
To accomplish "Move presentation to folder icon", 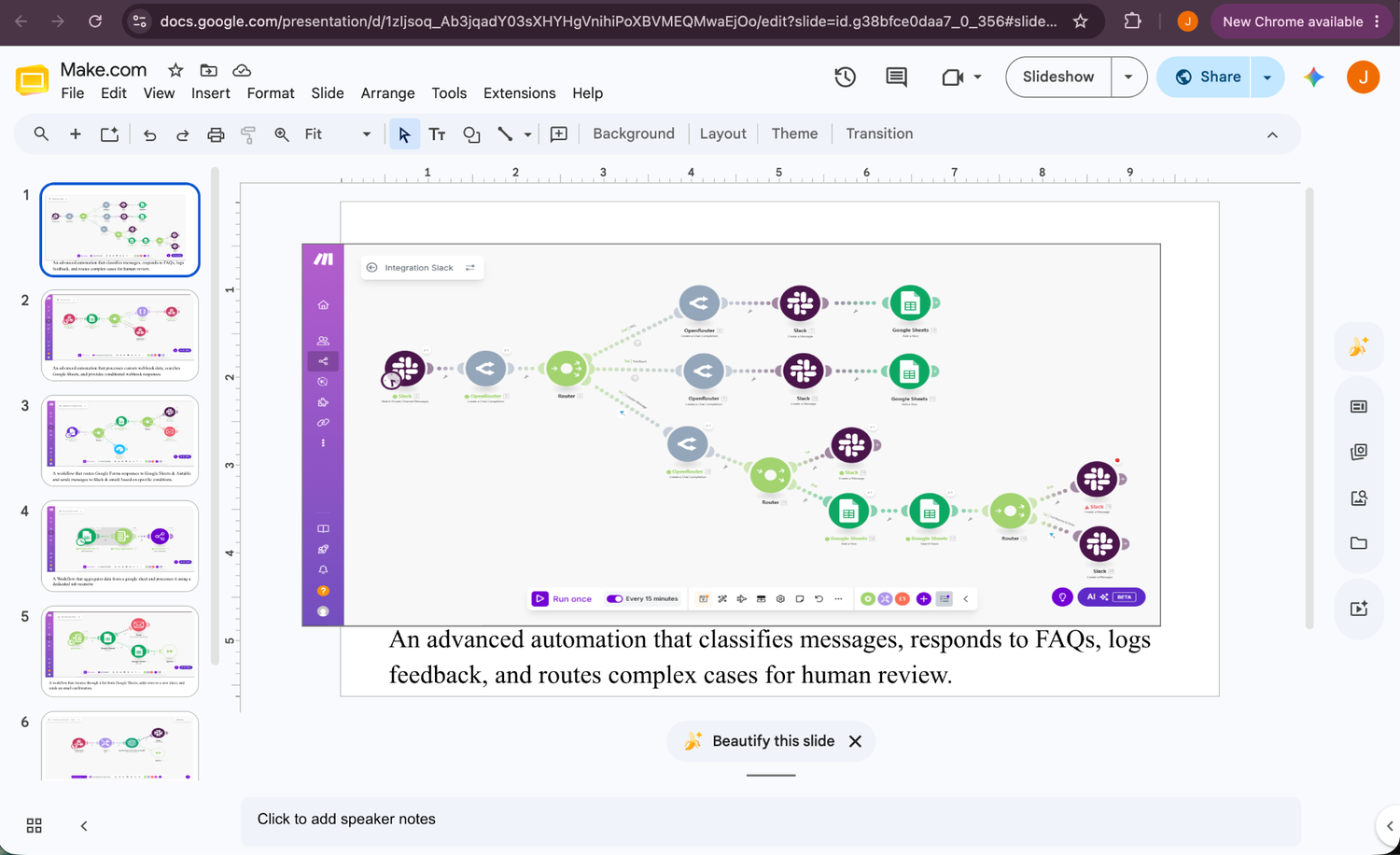I will click(x=209, y=70).
